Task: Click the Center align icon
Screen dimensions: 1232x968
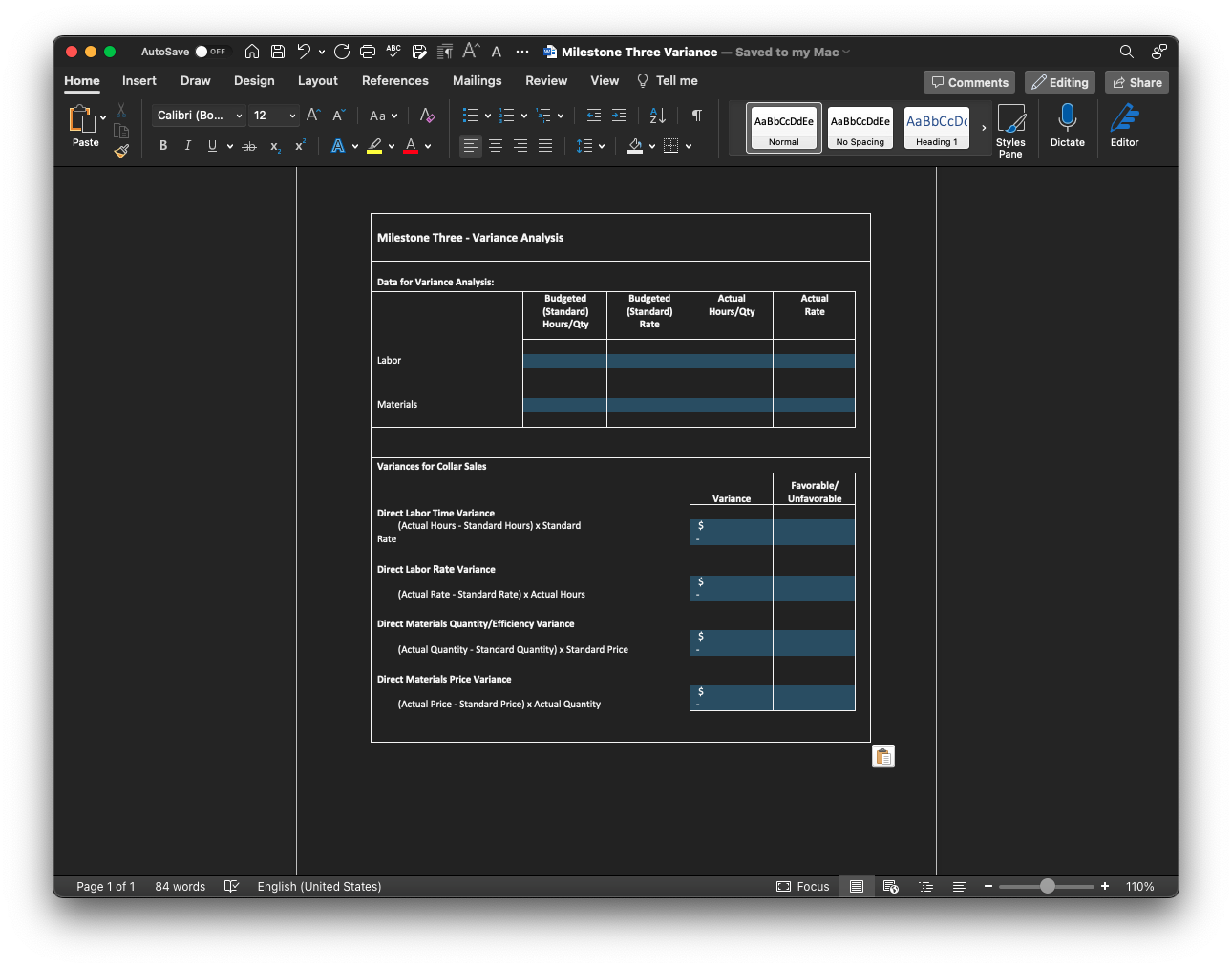Action: point(496,146)
